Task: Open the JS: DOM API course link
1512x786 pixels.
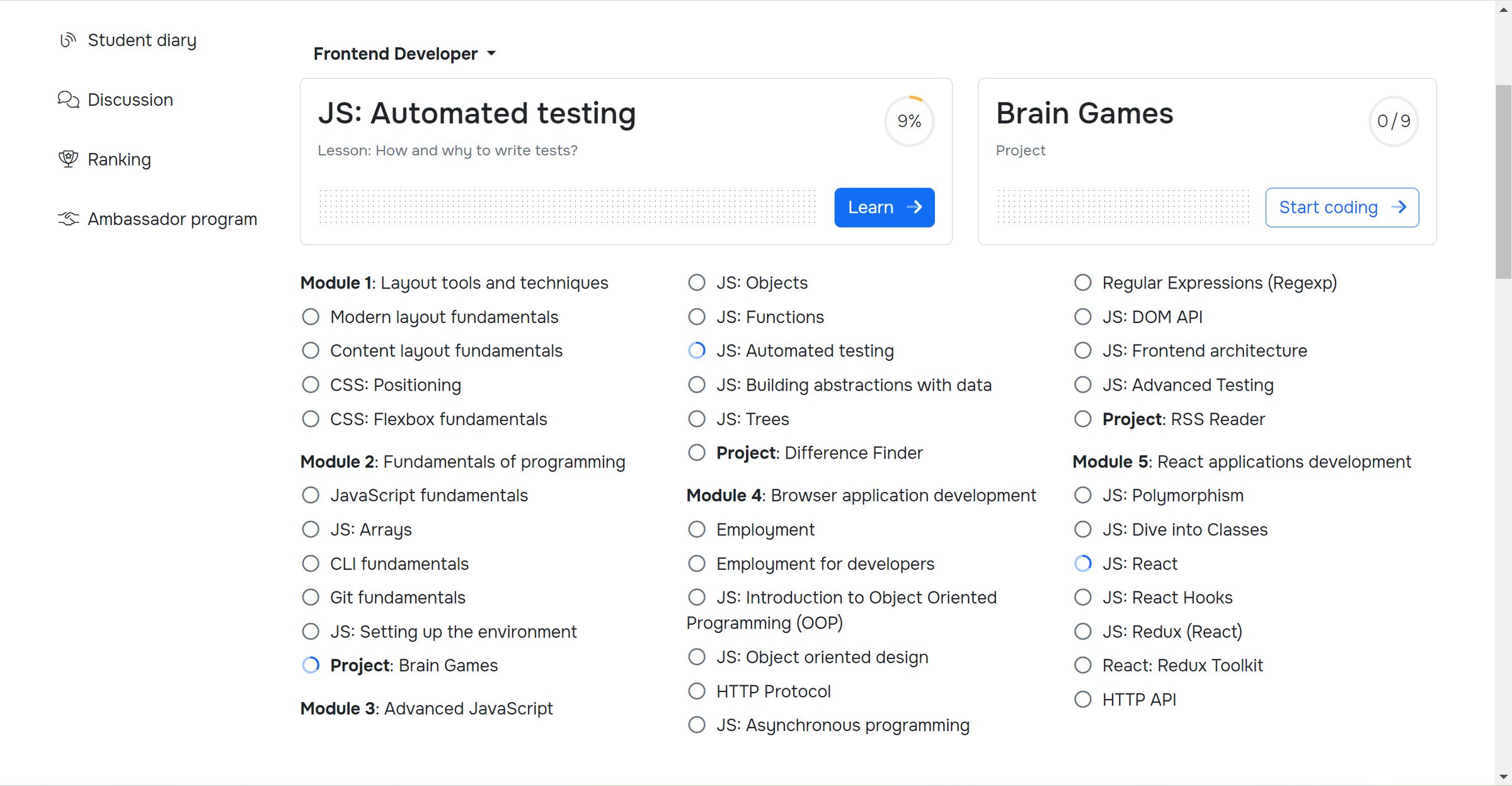Action: click(x=1152, y=317)
